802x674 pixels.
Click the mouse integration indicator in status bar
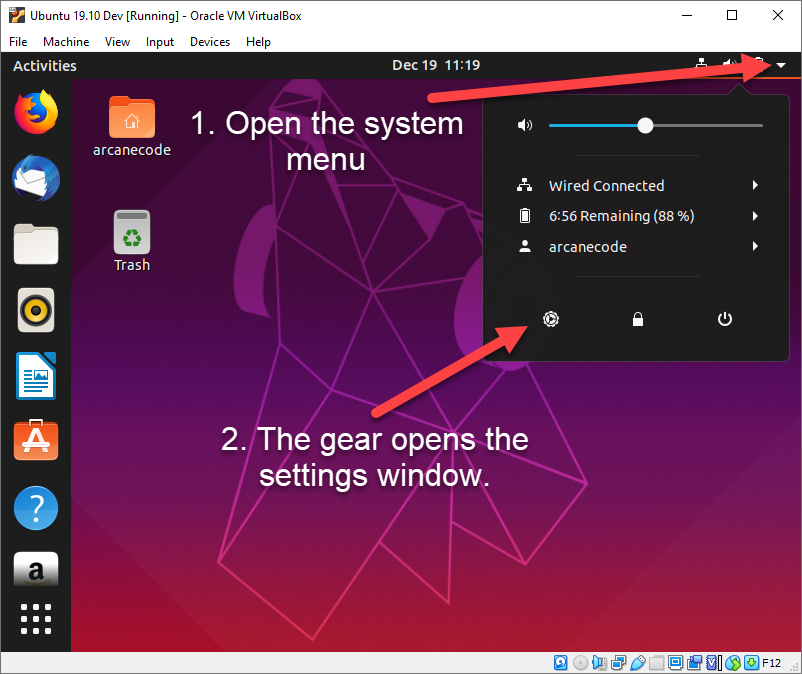(732, 663)
